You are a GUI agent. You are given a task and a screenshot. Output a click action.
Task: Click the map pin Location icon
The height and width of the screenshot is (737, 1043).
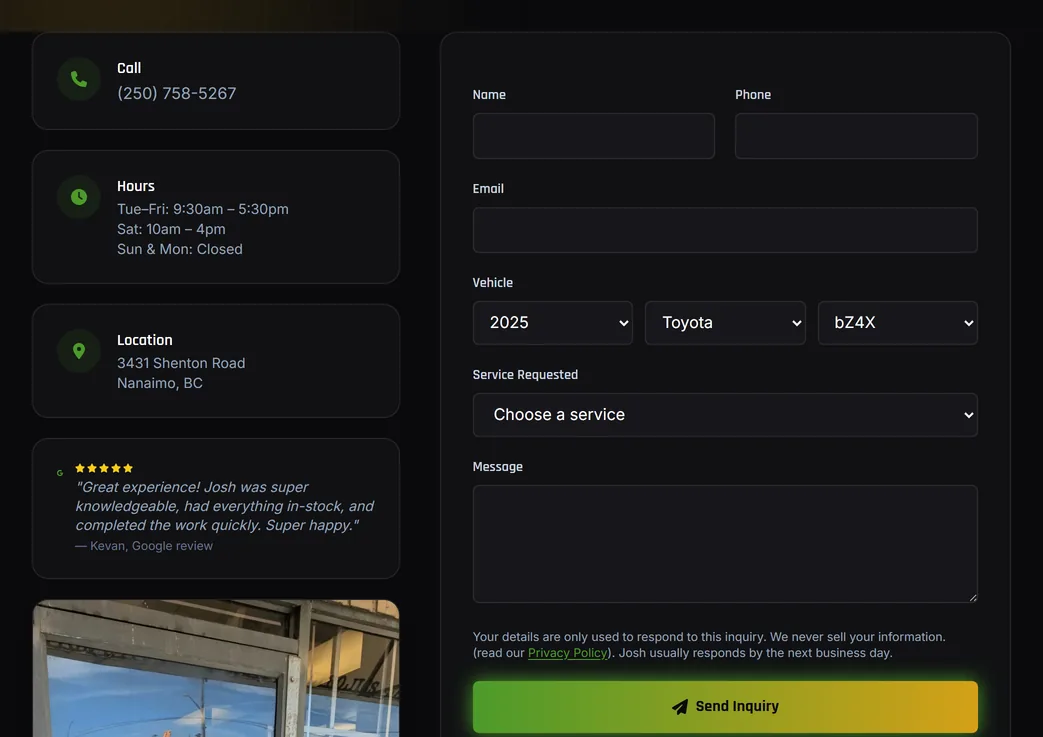tap(78, 351)
